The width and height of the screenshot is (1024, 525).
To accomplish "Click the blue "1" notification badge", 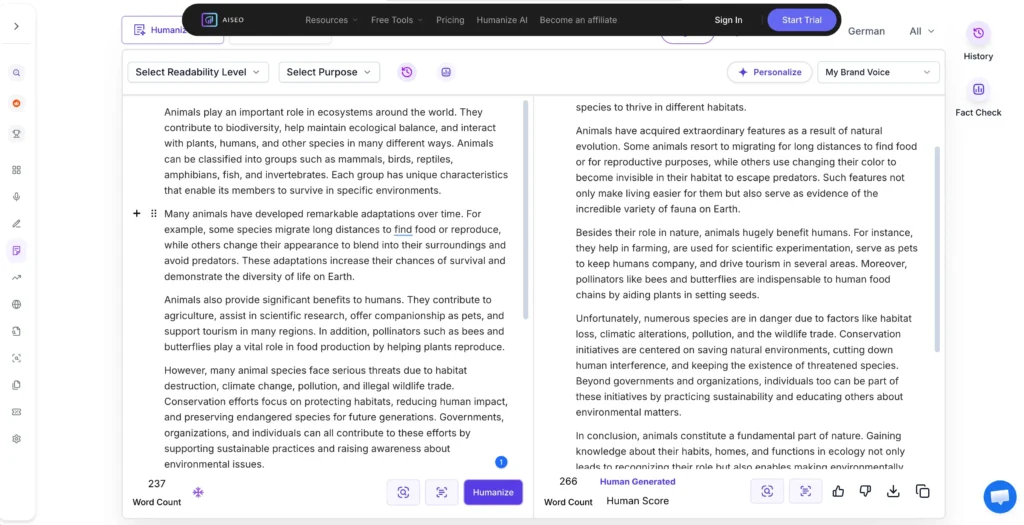I will click(501, 462).
